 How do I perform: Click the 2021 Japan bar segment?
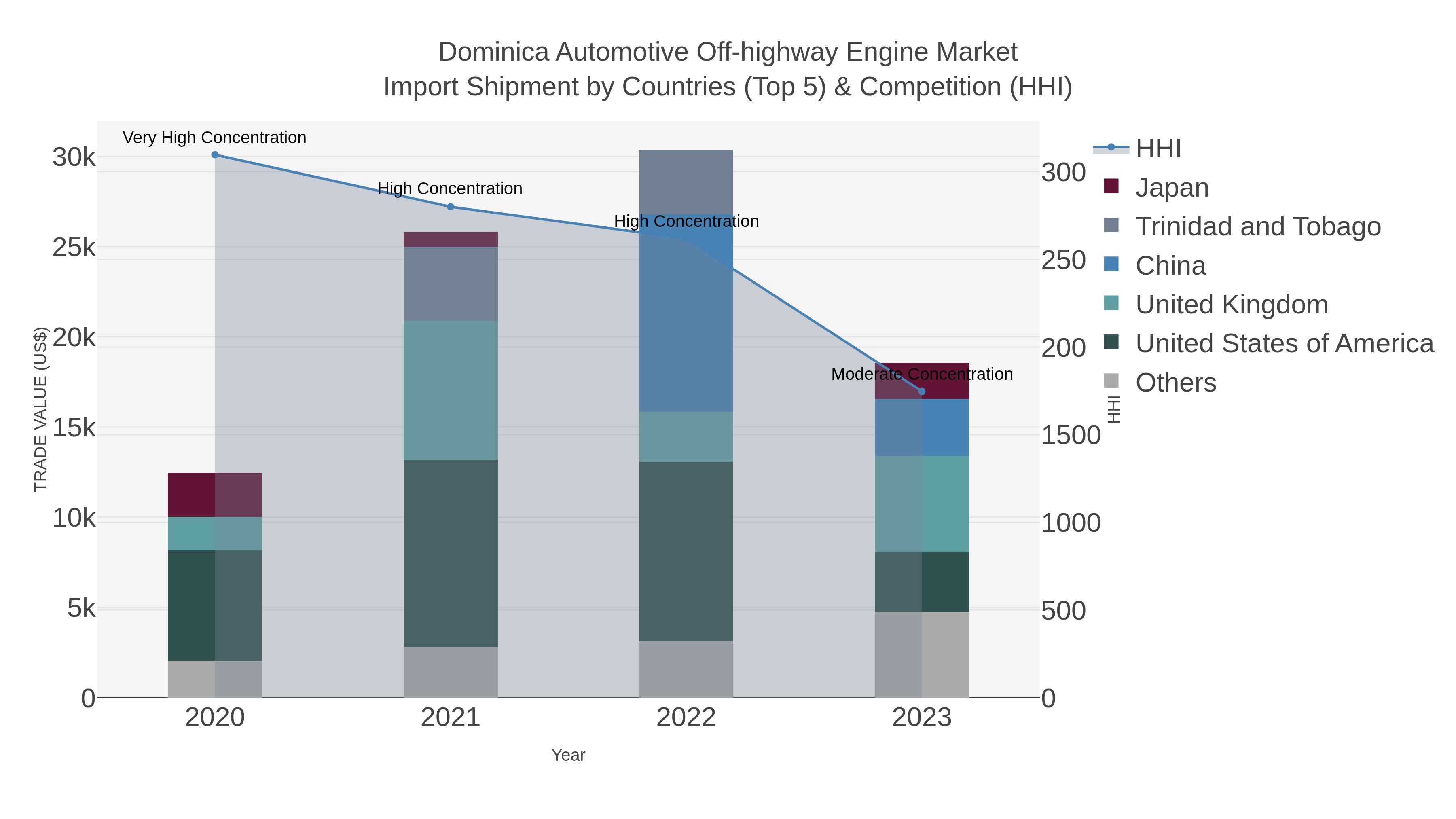pyautogui.click(x=451, y=239)
